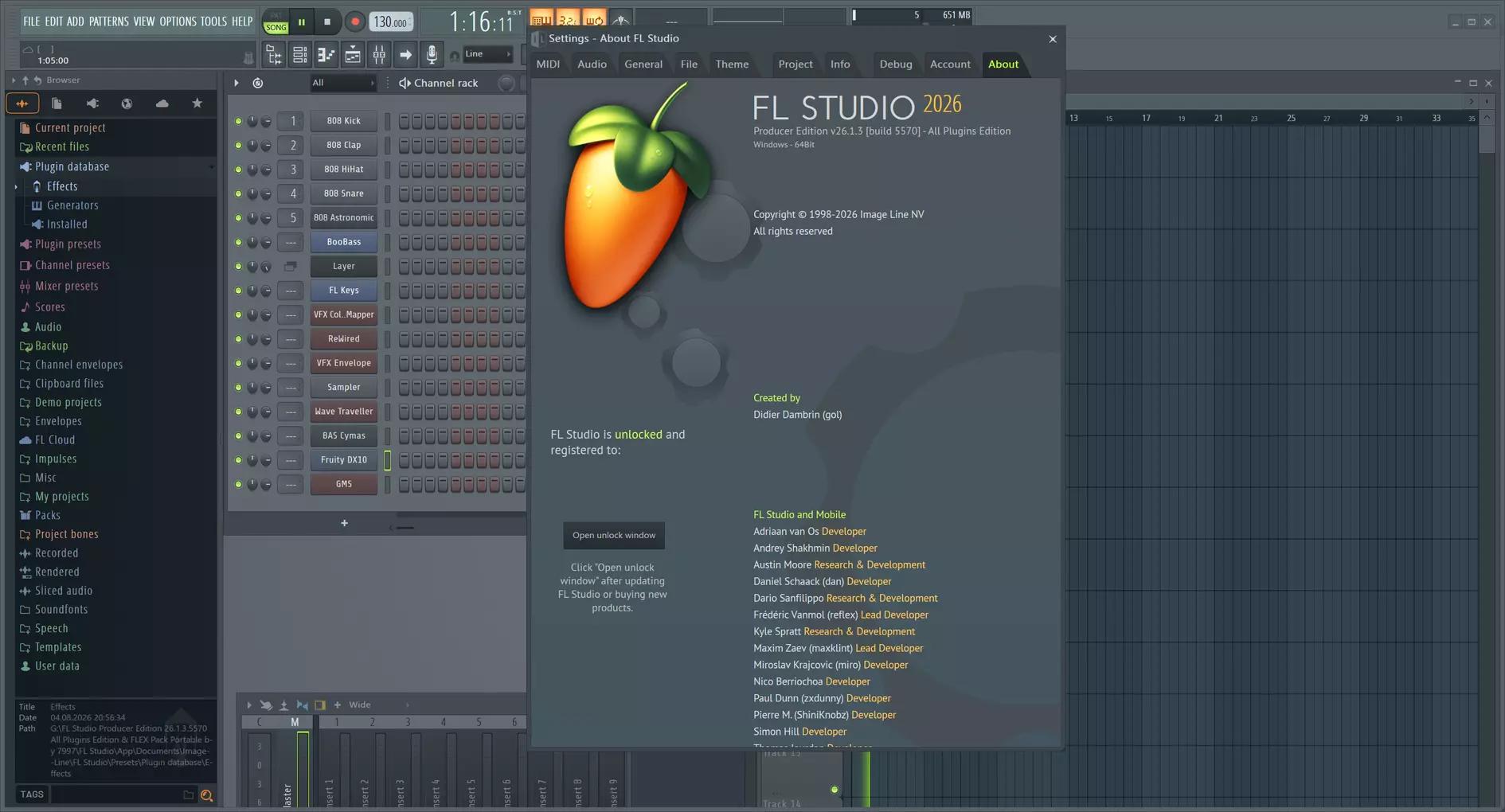Viewport: 1505px width, 812px height.
Task: Open the Line snap dropdown
Action: click(487, 54)
